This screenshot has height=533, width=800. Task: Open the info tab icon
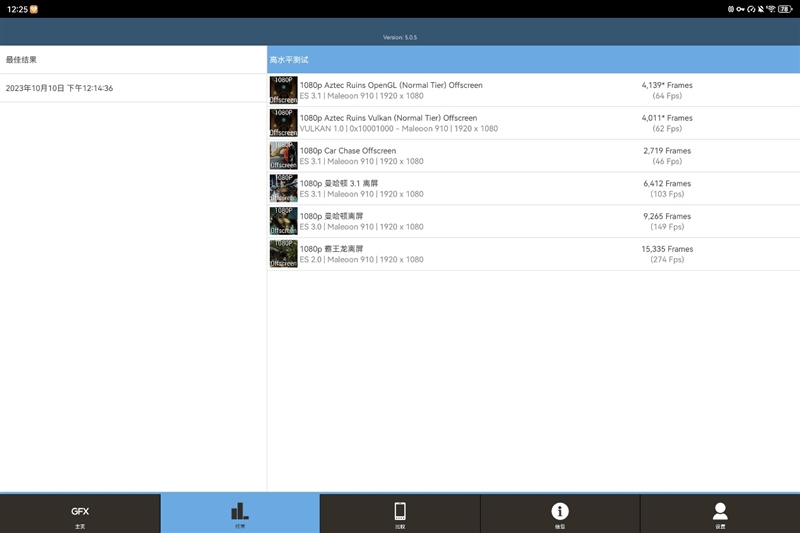click(x=560, y=514)
